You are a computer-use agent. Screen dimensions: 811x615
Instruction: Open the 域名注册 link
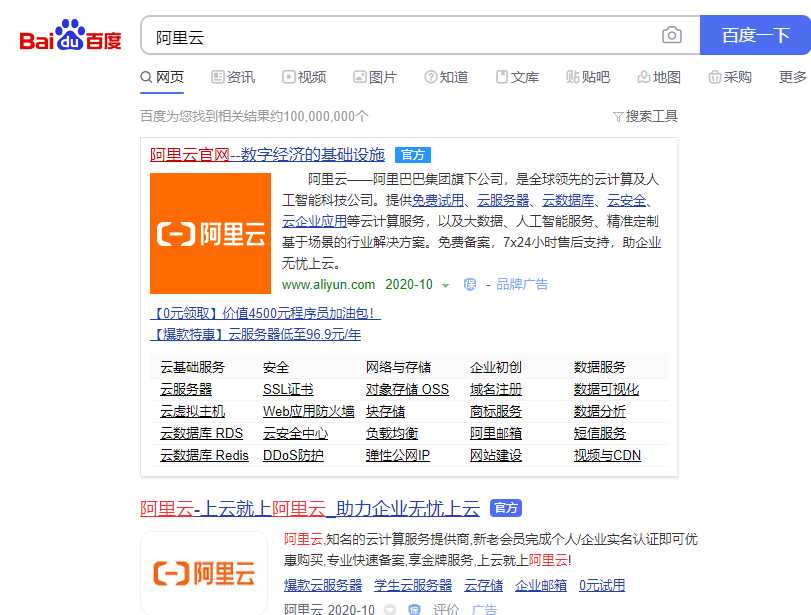pos(495,389)
